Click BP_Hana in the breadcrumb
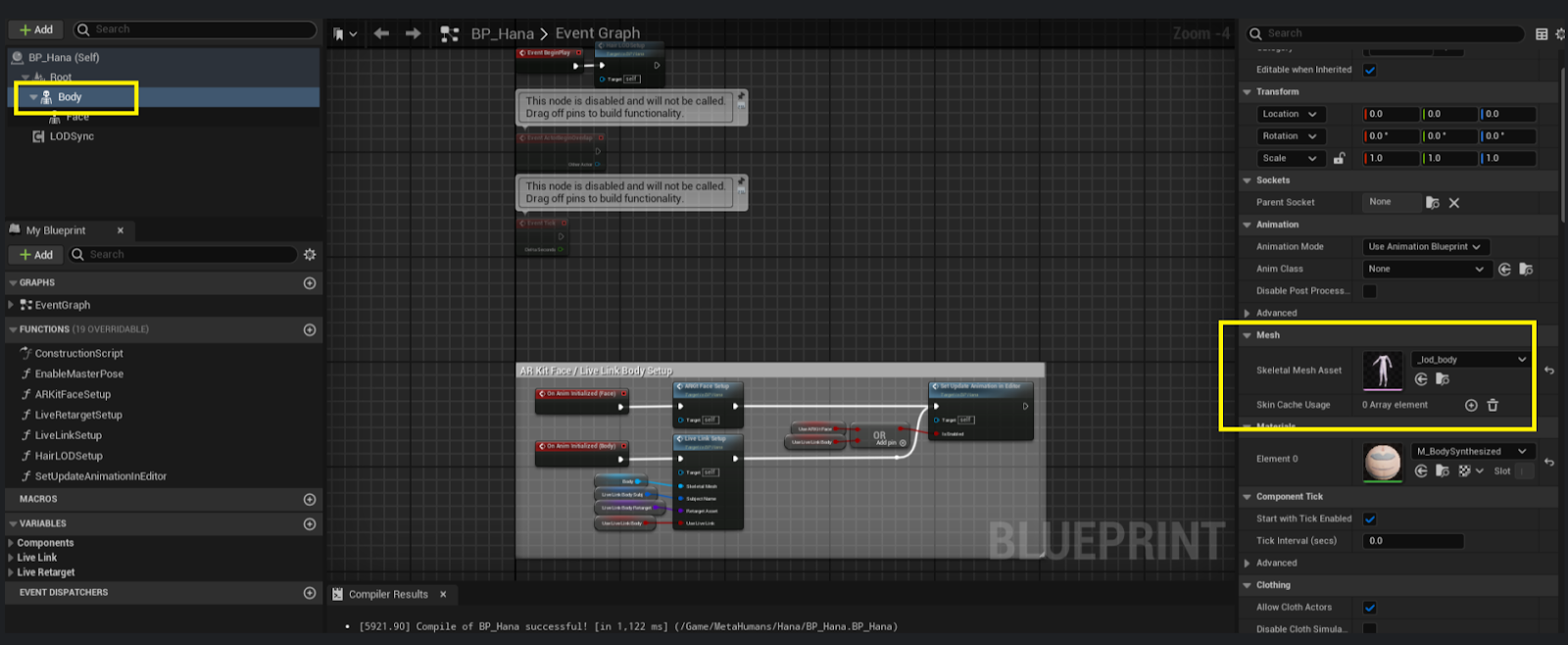The height and width of the screenshot is (645, 1568). [x=502, y=33]
